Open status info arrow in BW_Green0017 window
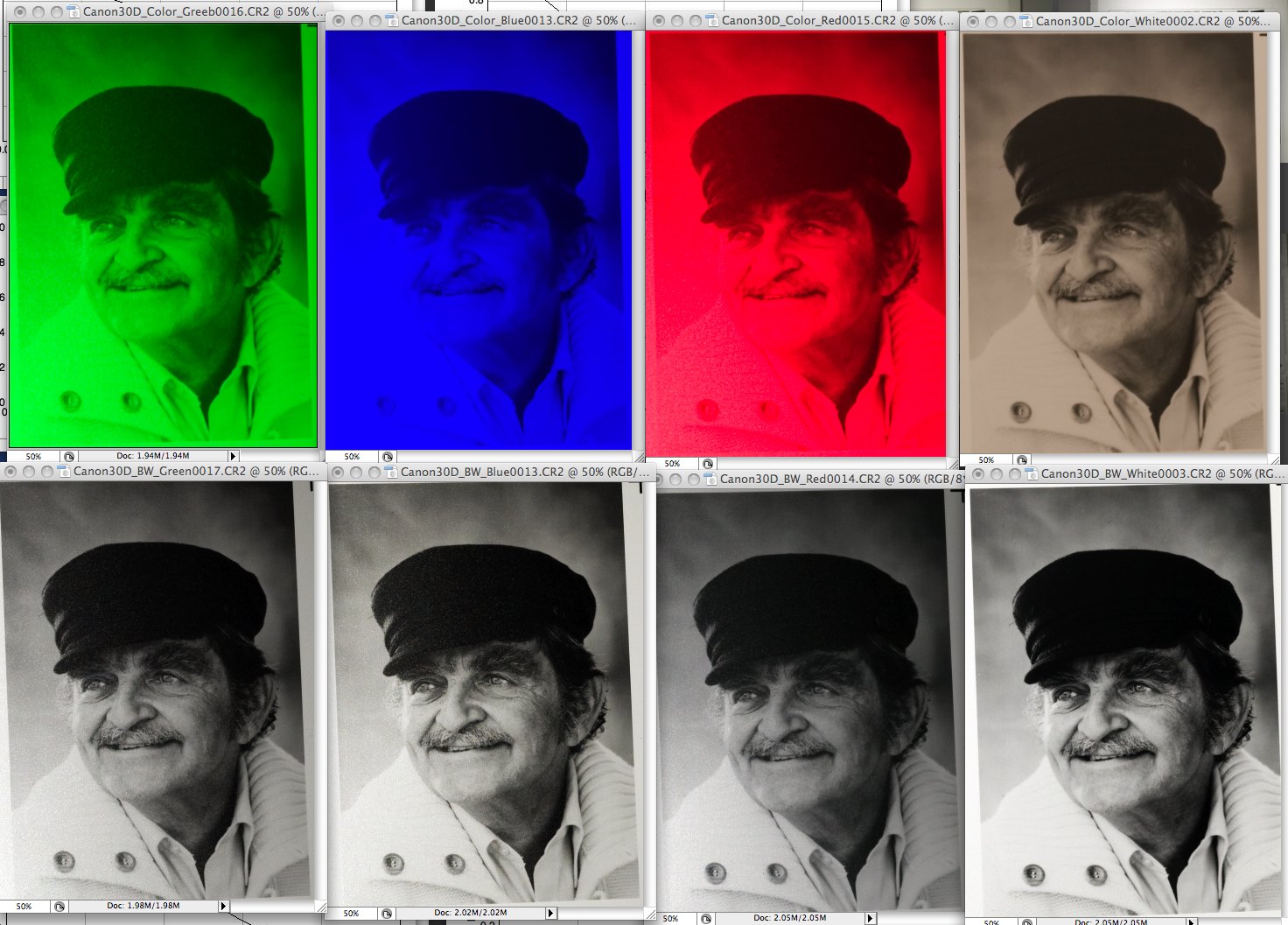The width and height of the screenshot is (1288, 925). coord(223,907)
